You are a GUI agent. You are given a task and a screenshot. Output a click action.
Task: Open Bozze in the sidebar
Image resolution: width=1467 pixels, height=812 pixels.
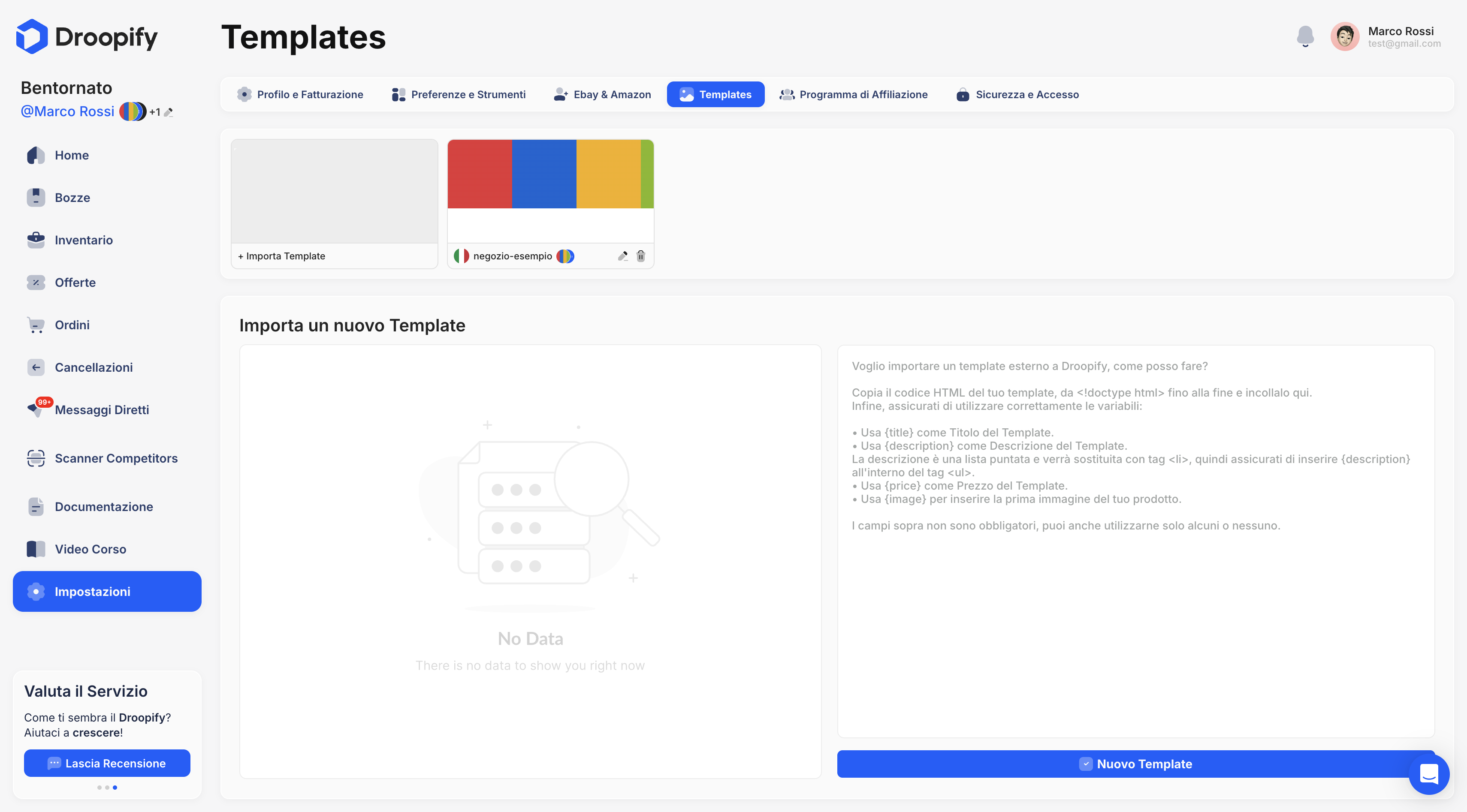pyautogui.click(x=107, y=198)
